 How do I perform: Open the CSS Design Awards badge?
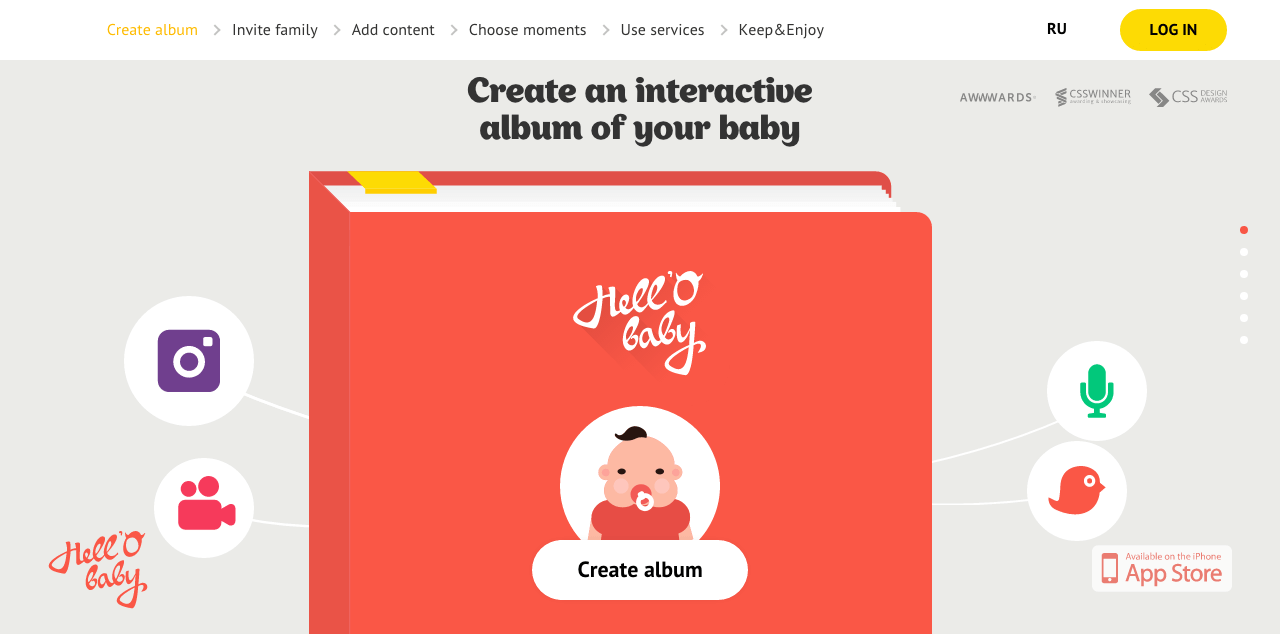[1188, 97]
